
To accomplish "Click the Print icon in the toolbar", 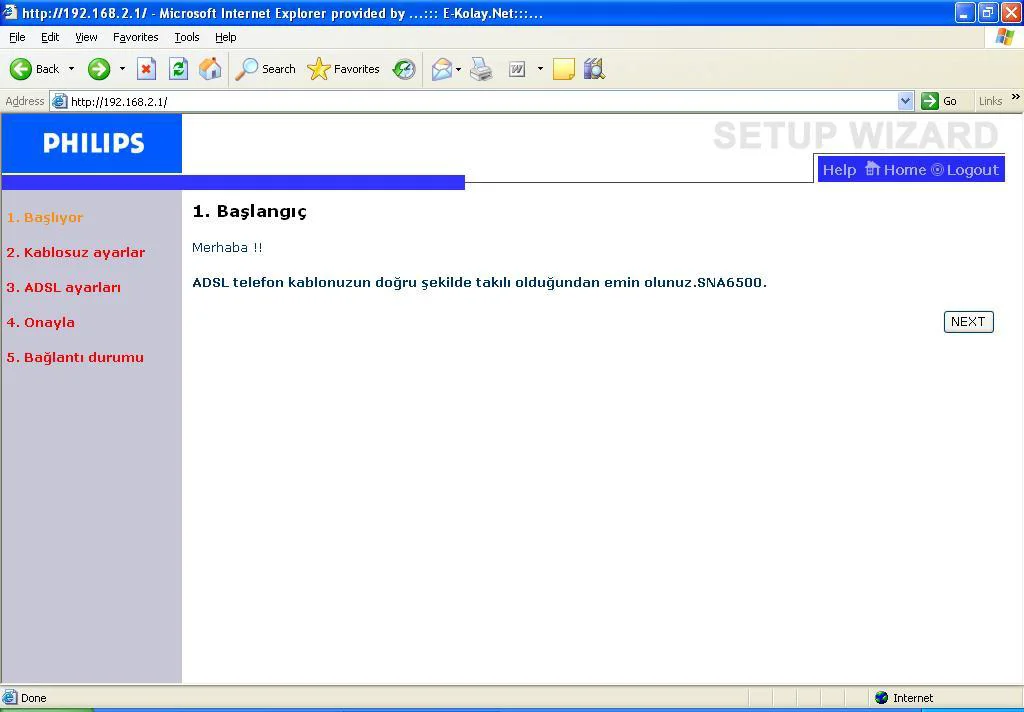I will click(481, 69).
